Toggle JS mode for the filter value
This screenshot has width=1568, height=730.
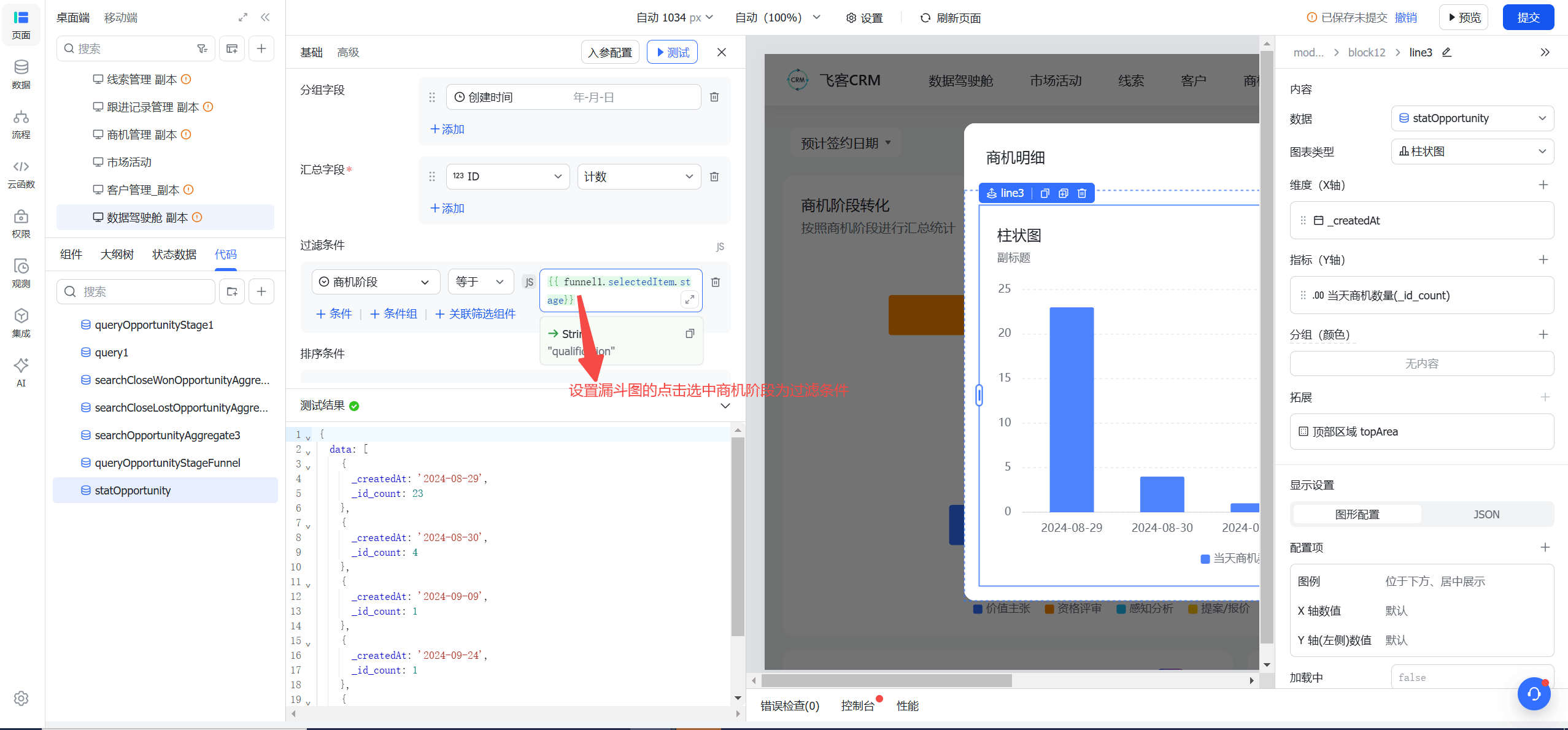coord(528,282)
